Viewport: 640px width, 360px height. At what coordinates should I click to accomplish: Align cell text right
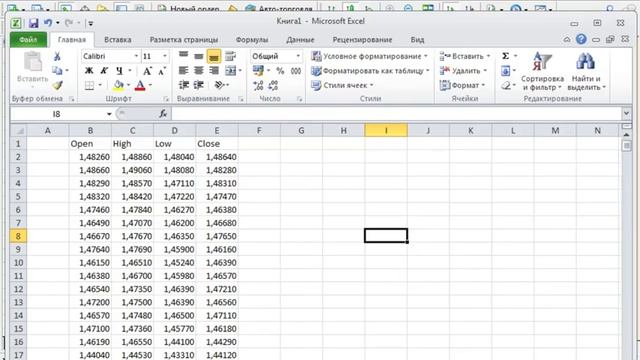[213, 71]
